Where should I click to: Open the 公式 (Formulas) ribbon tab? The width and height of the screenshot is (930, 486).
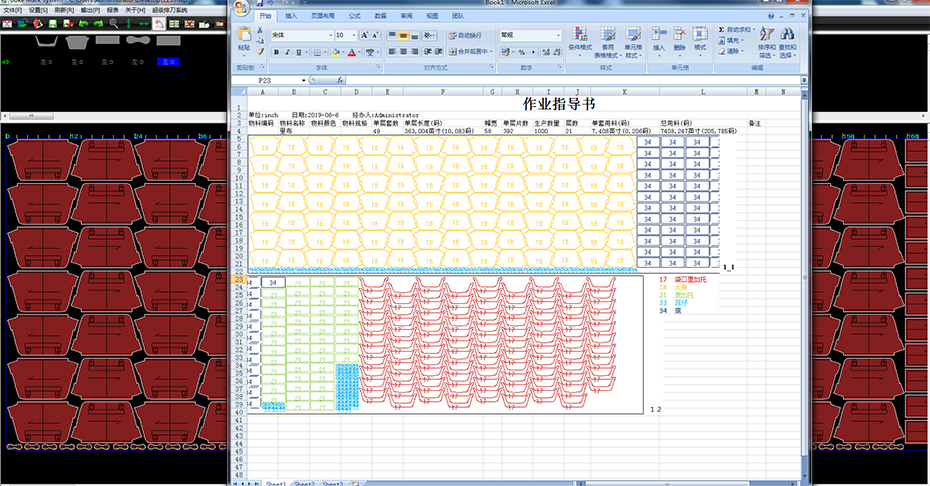tap(355, 17)
